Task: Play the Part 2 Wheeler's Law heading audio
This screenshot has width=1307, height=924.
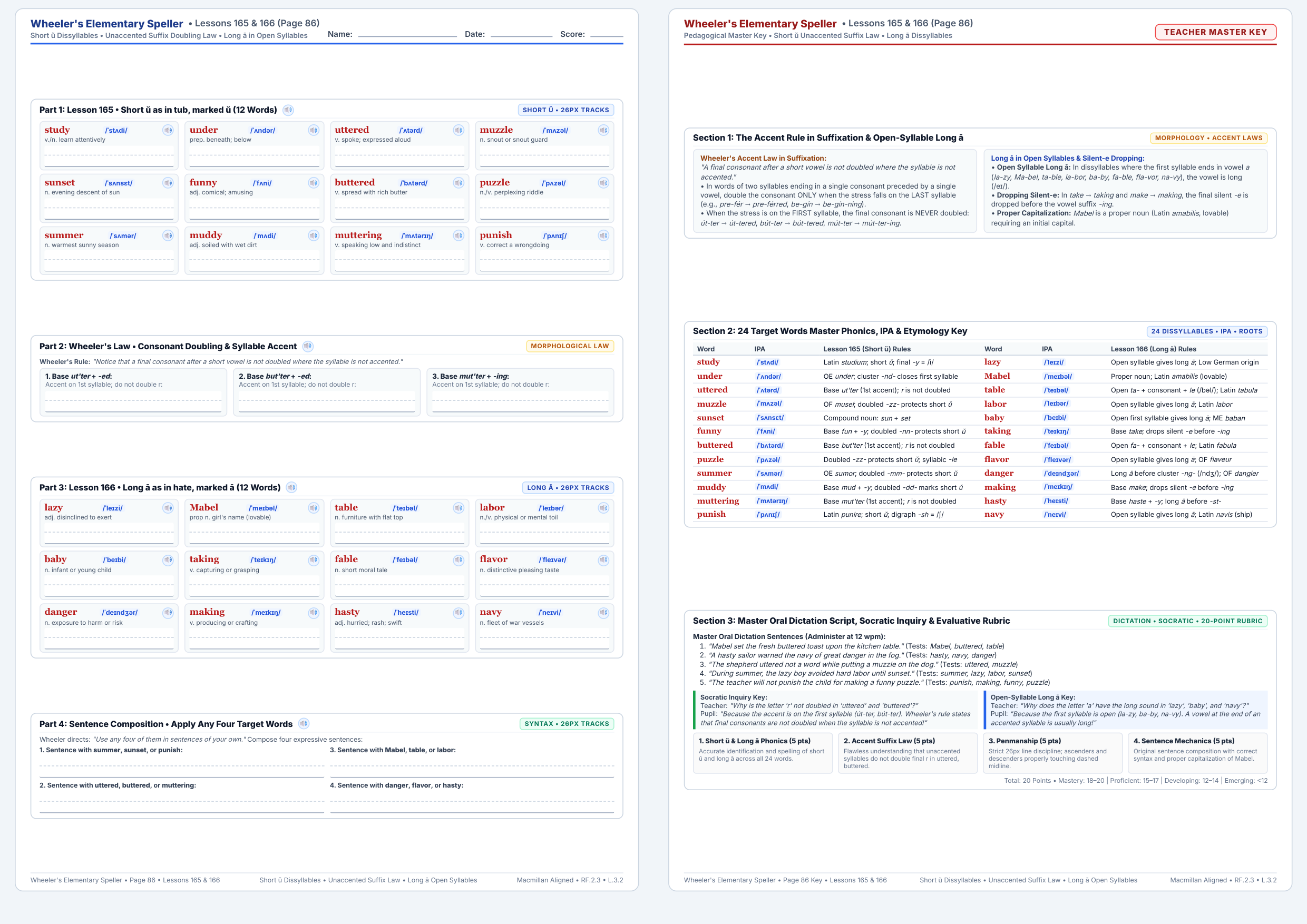Action: [x=308, y=346]
